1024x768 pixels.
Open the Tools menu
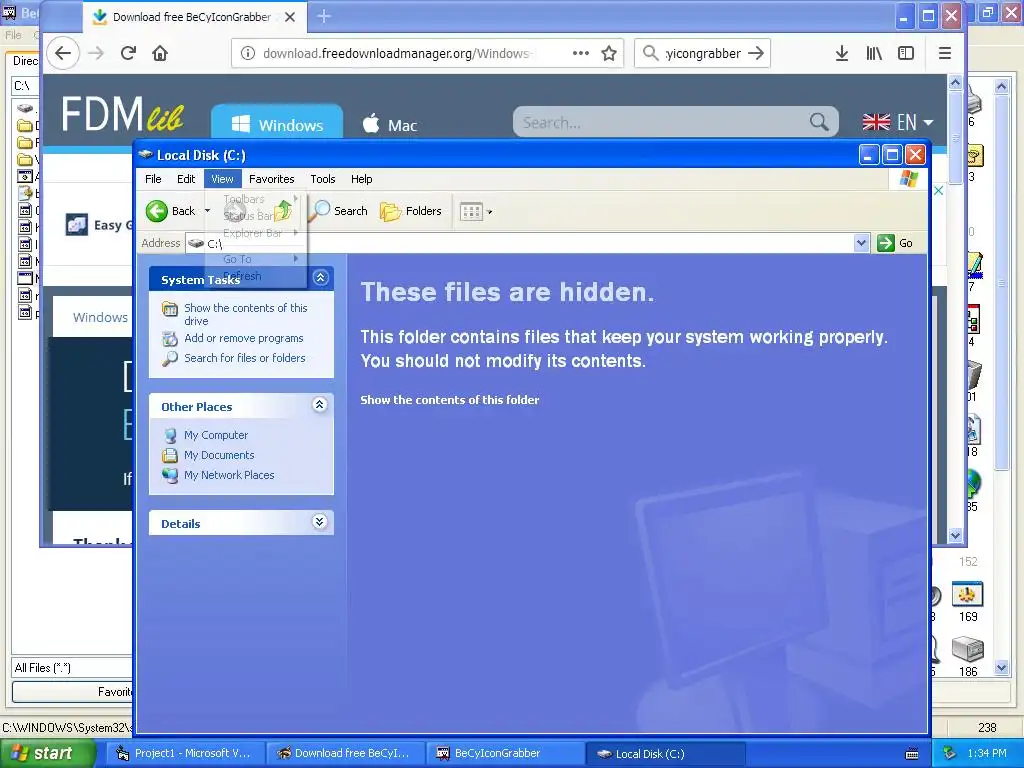point(323,179)
